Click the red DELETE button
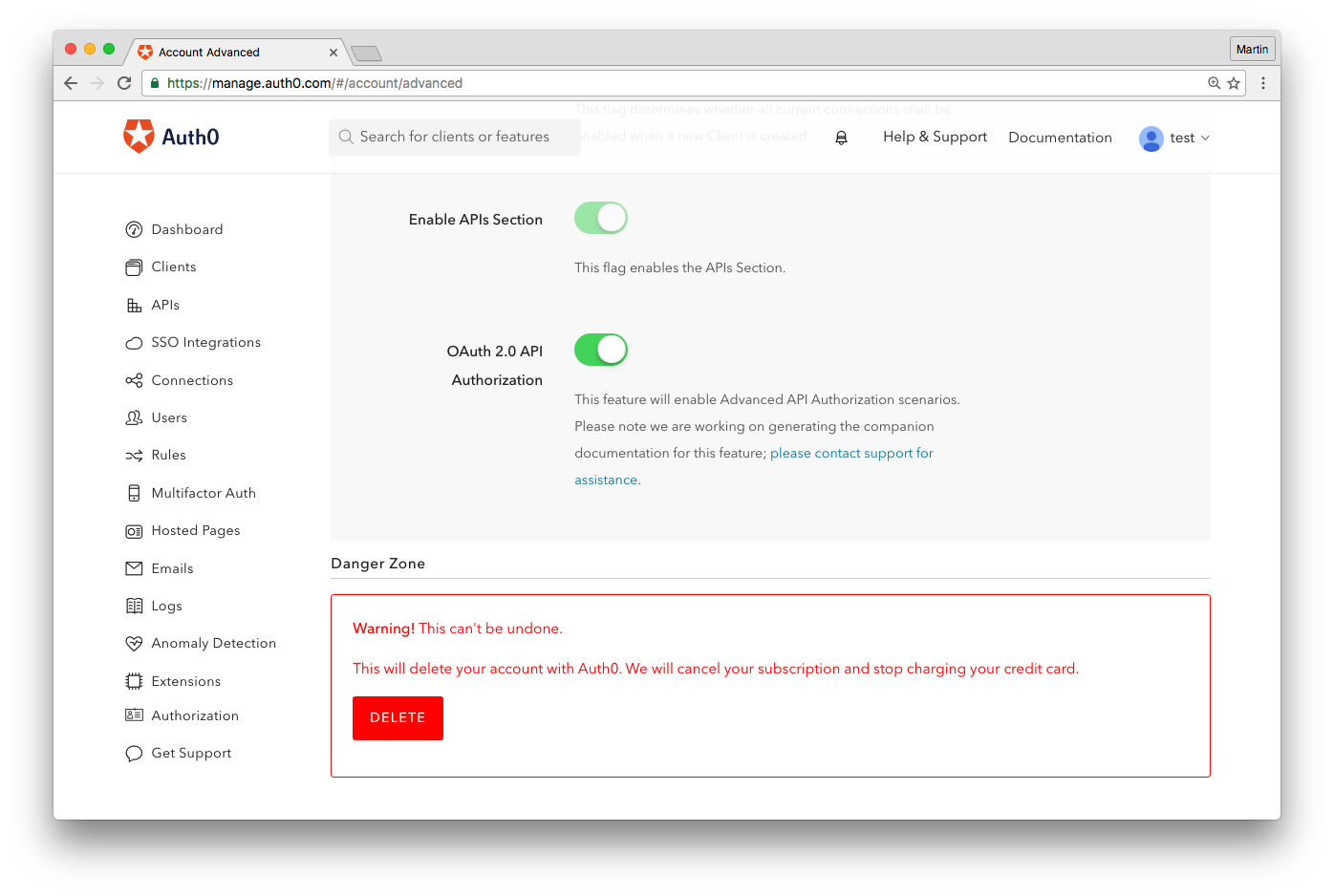Viewport: 1334px width, 896px height. pos(398,717)
